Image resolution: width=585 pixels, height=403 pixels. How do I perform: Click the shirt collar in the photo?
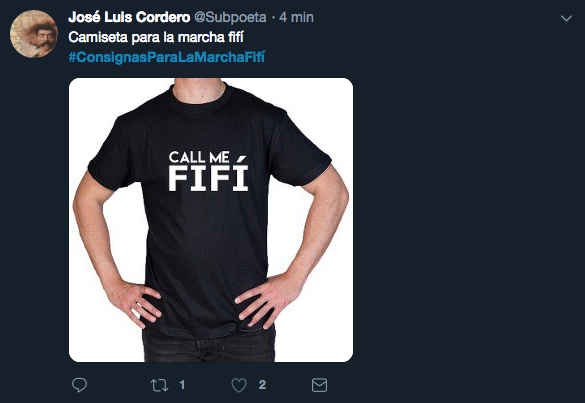point(198,98)
